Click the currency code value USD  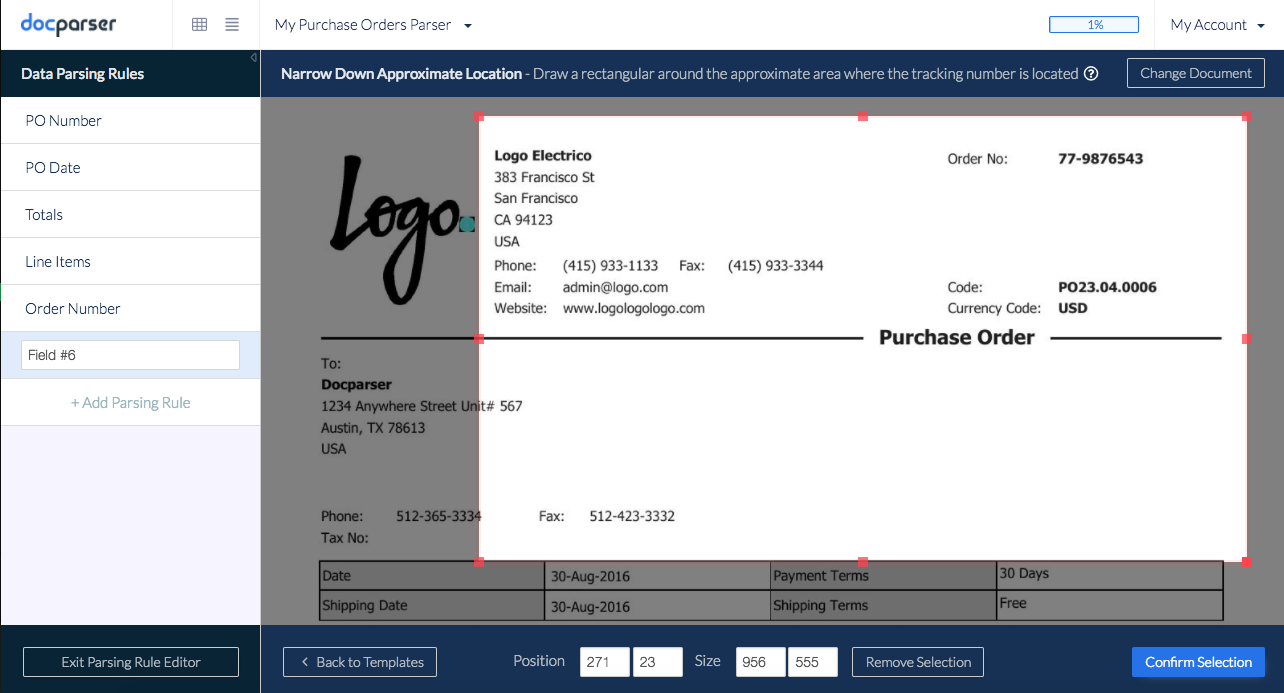point(1073,308)
